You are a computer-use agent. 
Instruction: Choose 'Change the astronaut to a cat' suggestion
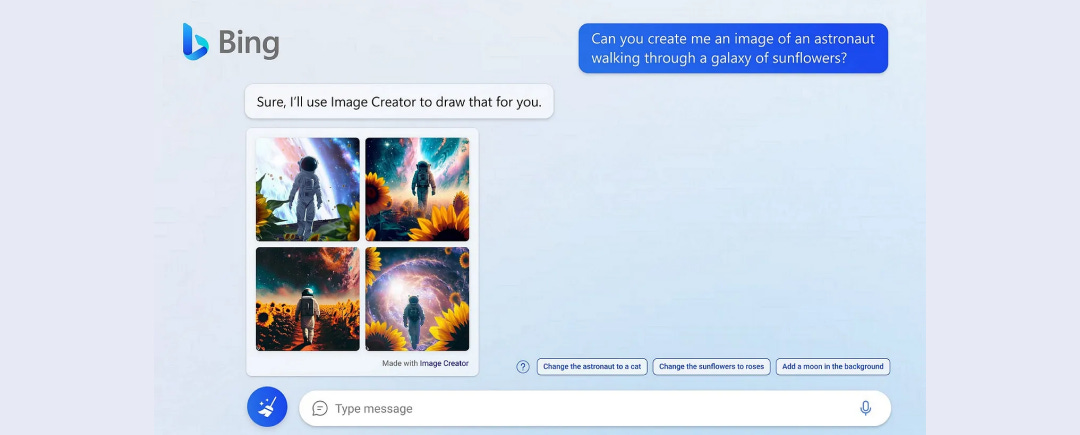click(x=592, y=367)
